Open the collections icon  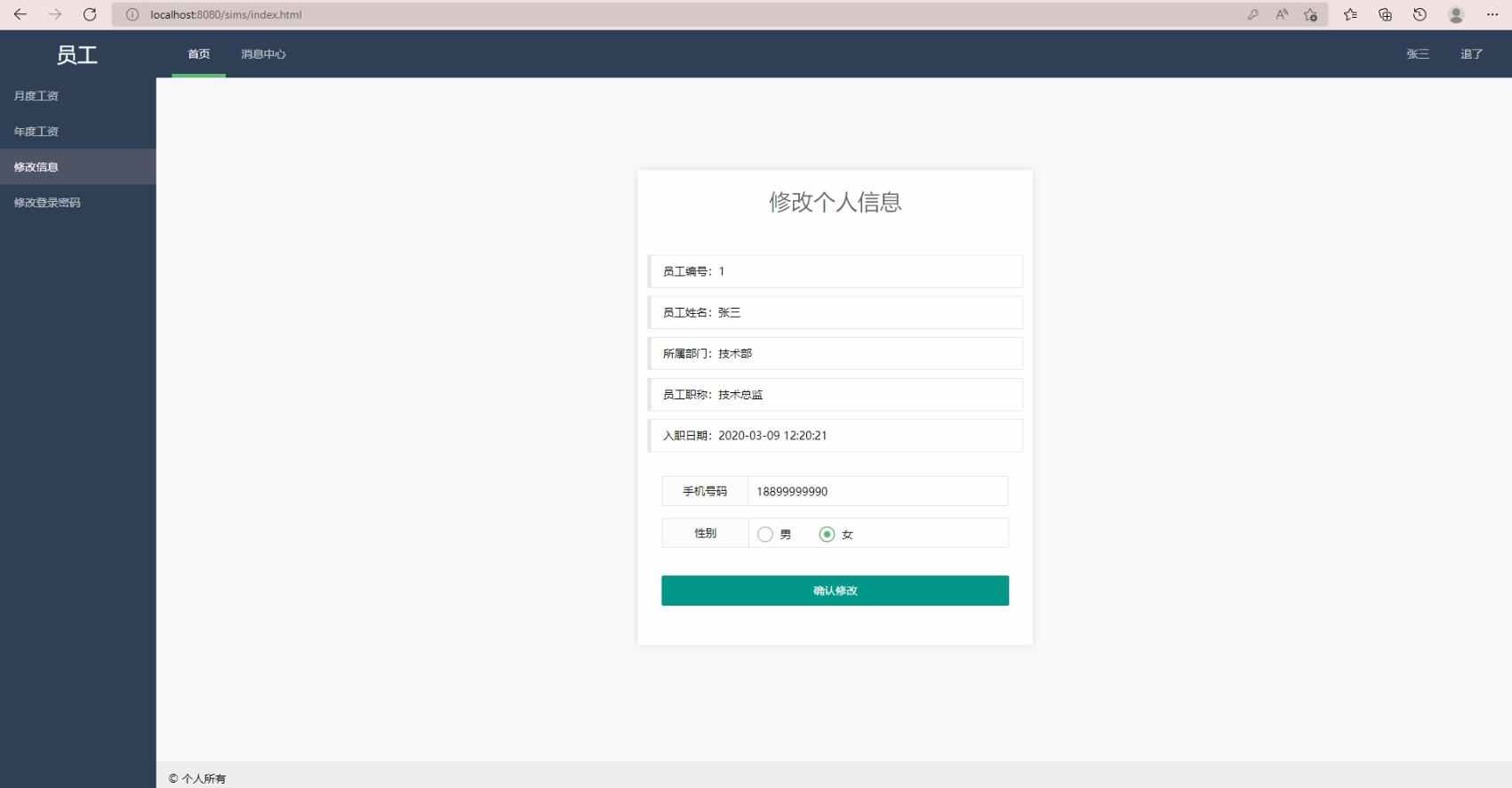tap(1385, 14)
